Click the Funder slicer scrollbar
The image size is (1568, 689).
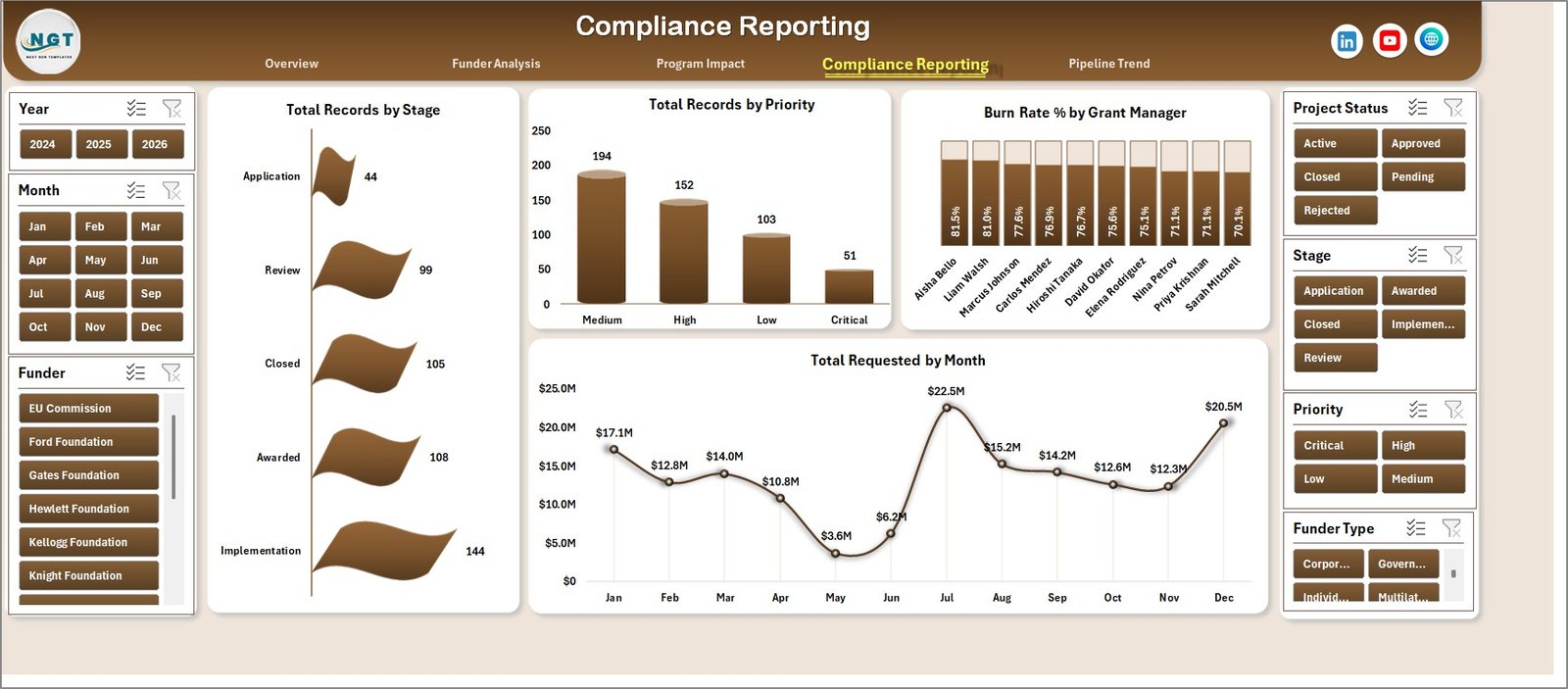click(173, 457)
